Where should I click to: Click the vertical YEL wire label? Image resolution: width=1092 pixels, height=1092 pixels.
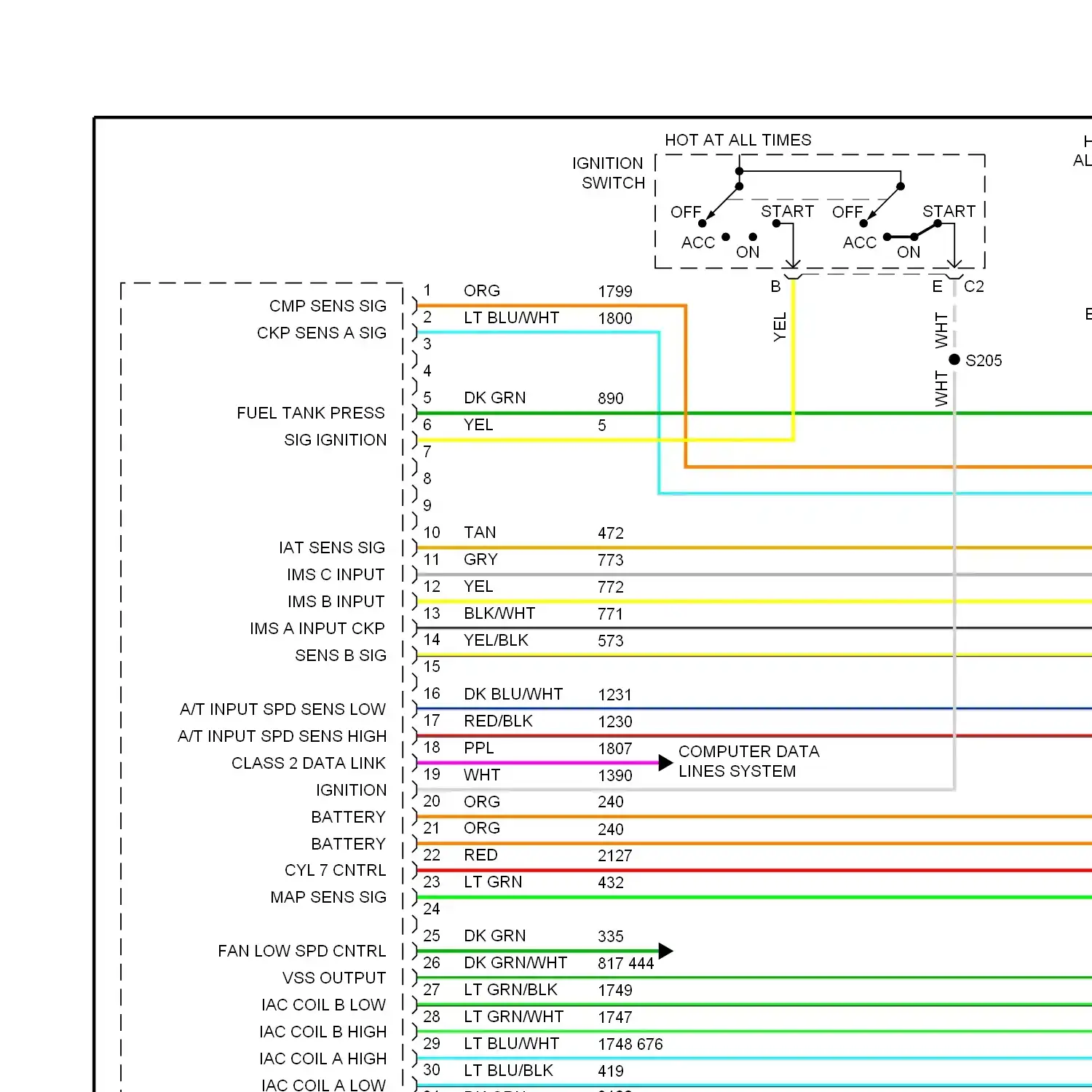tap(780, 327)
